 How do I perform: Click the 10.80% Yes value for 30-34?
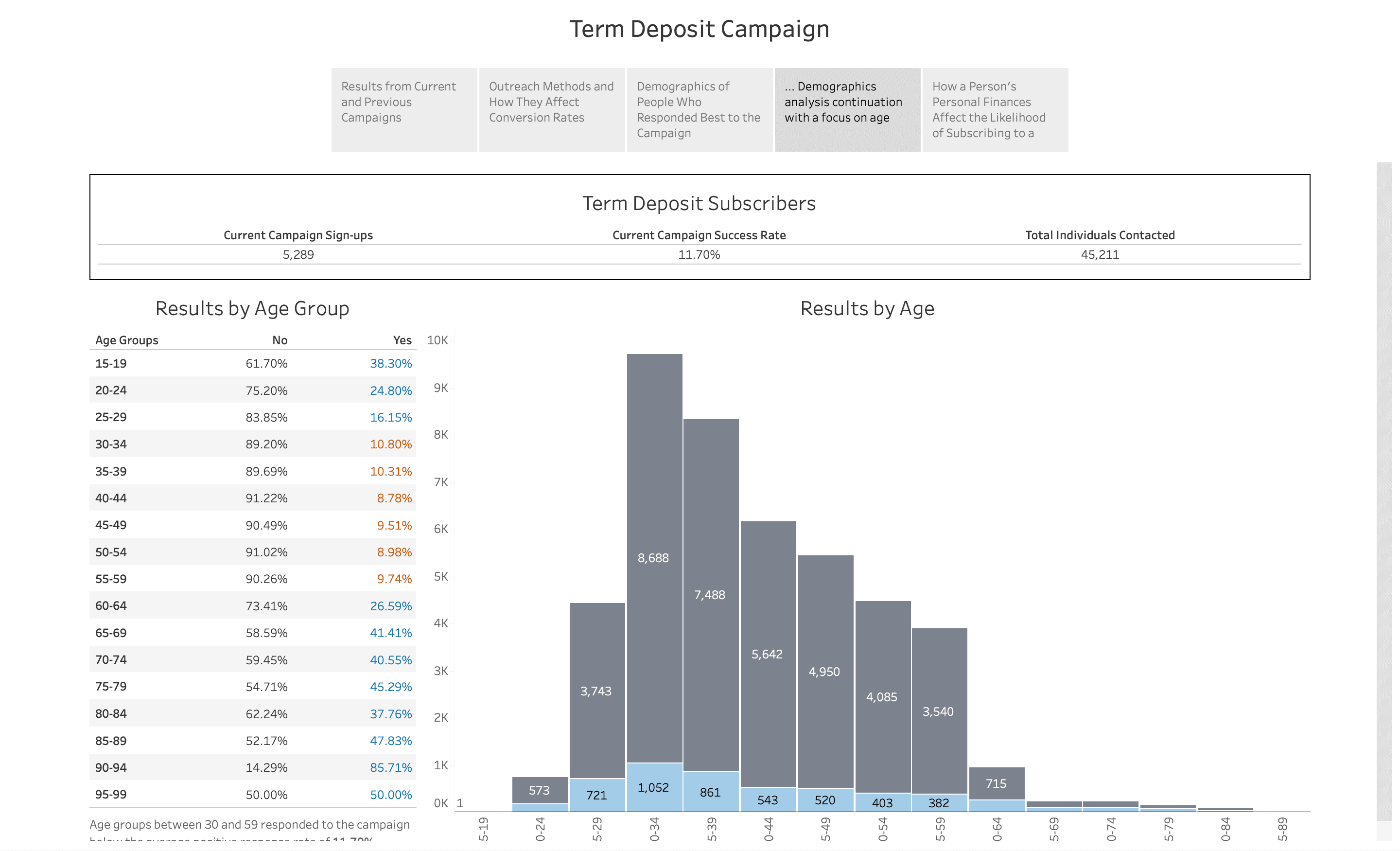tap(390, 444)
